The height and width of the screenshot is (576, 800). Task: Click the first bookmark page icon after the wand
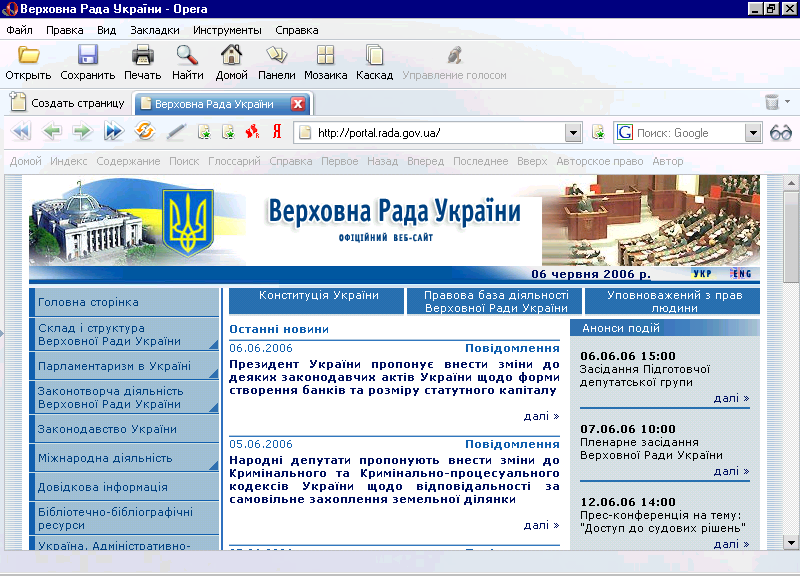(204, 133)
